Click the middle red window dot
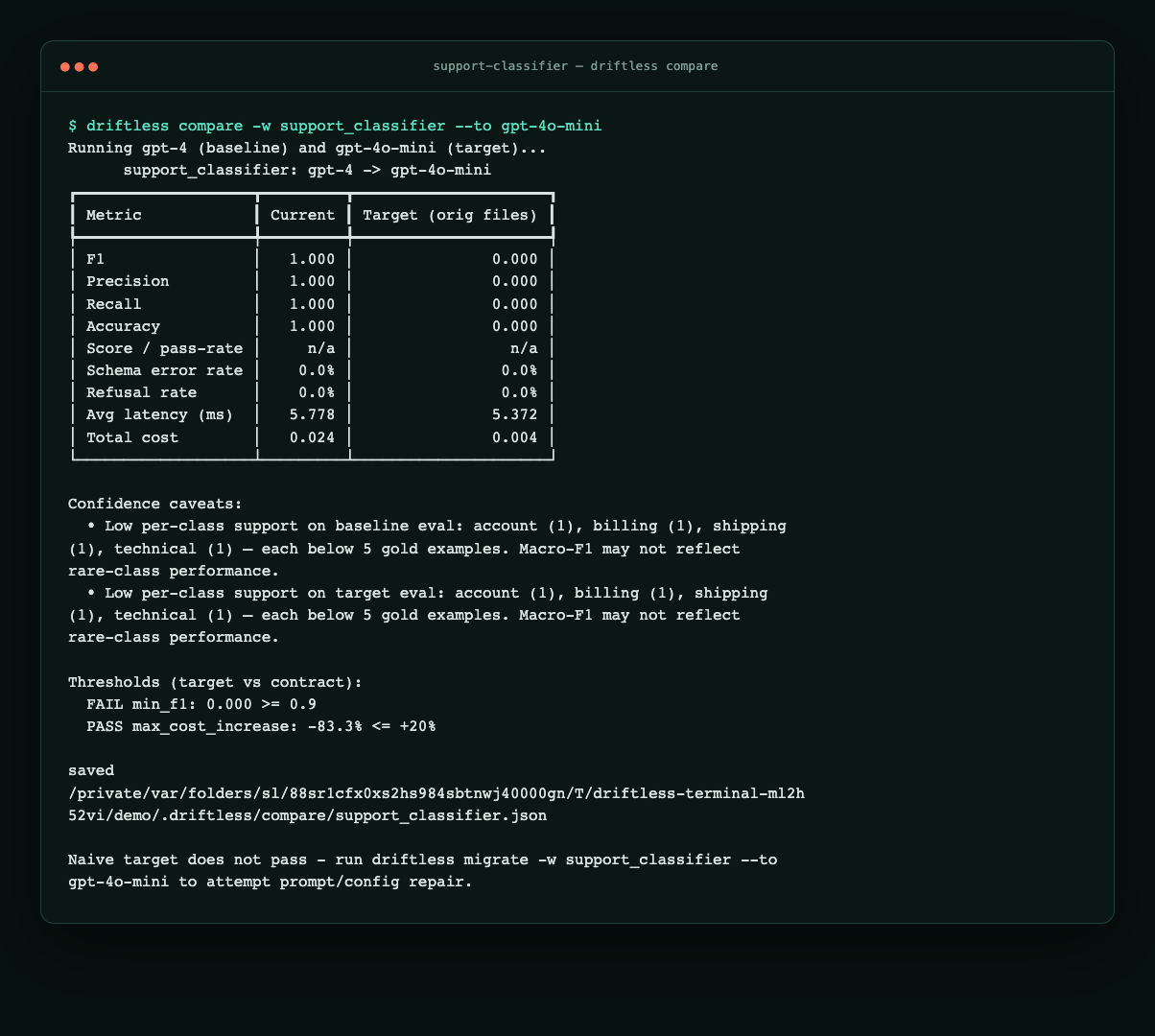The height and width of the screenshot is (1036, 1155). coord(80,67)
